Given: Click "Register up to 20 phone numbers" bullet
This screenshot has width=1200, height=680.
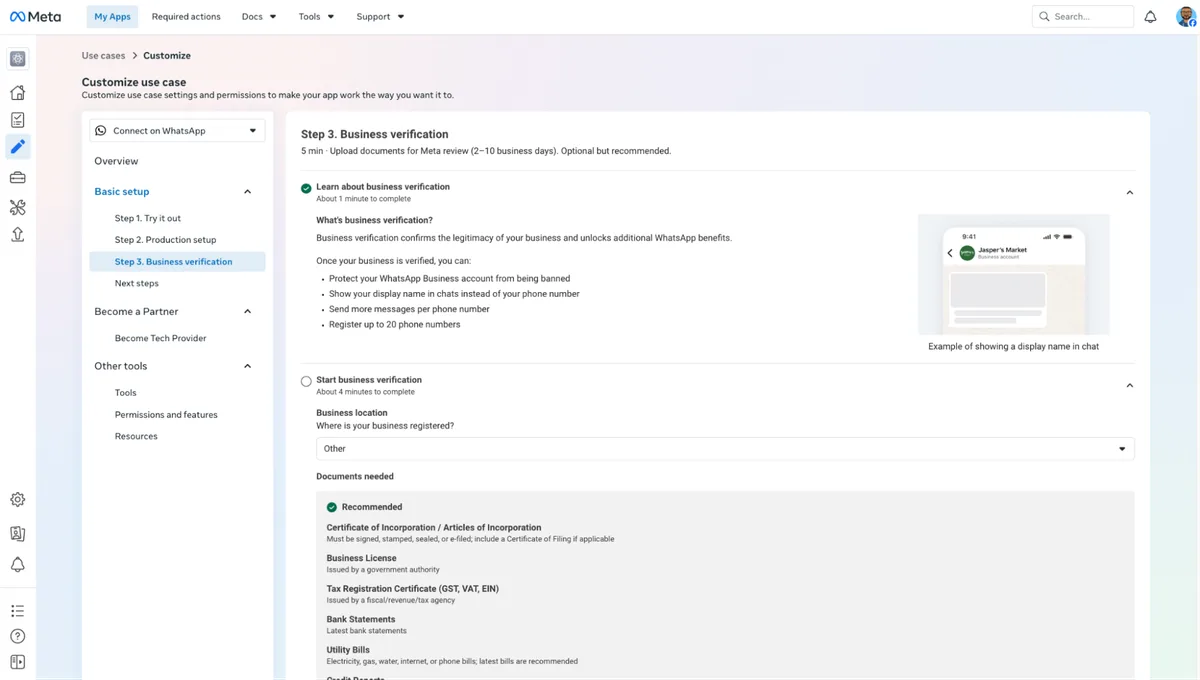Looking at the screenshot, I should [x=395, y=324].
